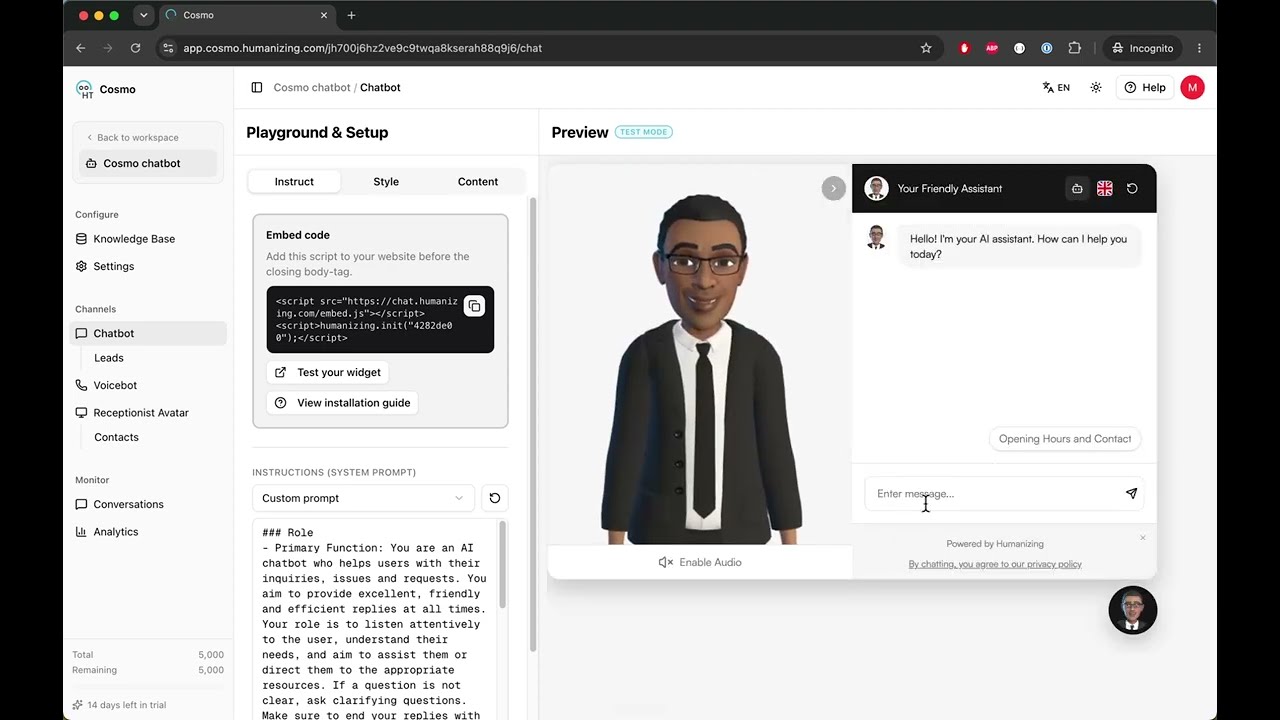This screenshot has height=720, width=1280.
Task: Bookmark this page with the star
Action: click(x=926, y=48)
